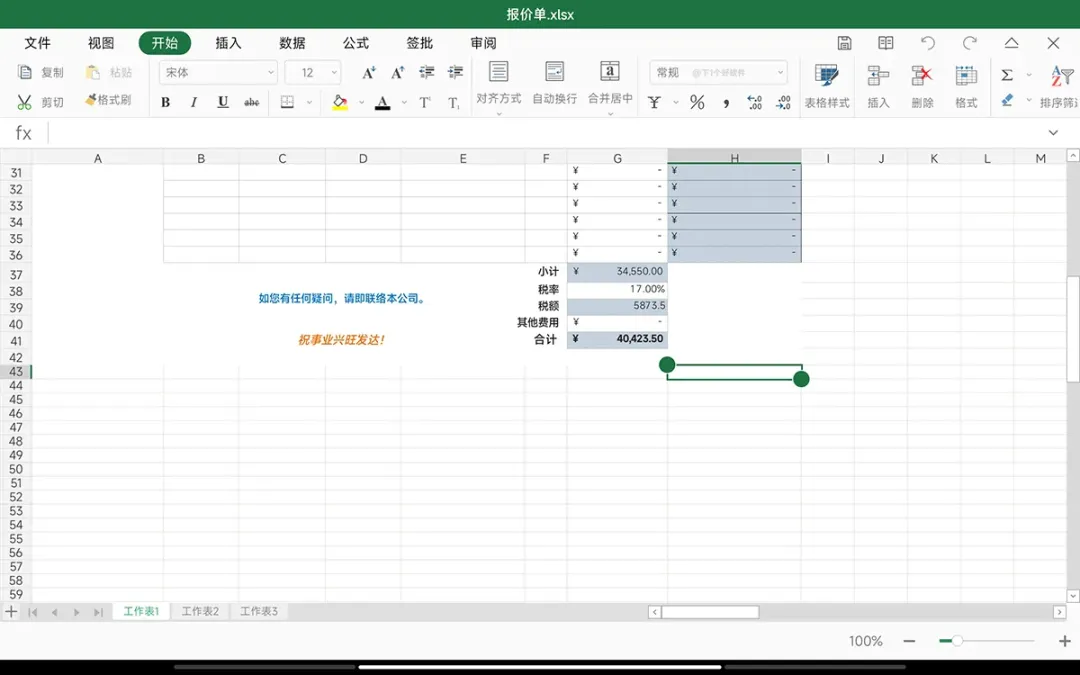Open the reading mode book icon

[886, 43]
